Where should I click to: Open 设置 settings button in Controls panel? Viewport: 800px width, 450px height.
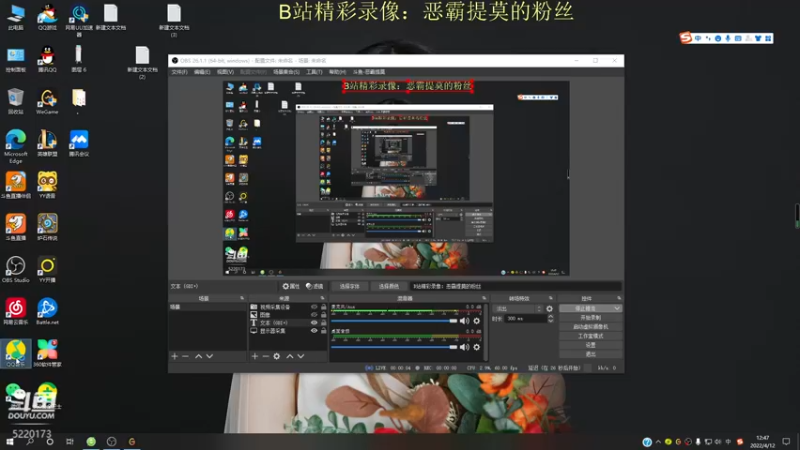(x=590, y=345)
